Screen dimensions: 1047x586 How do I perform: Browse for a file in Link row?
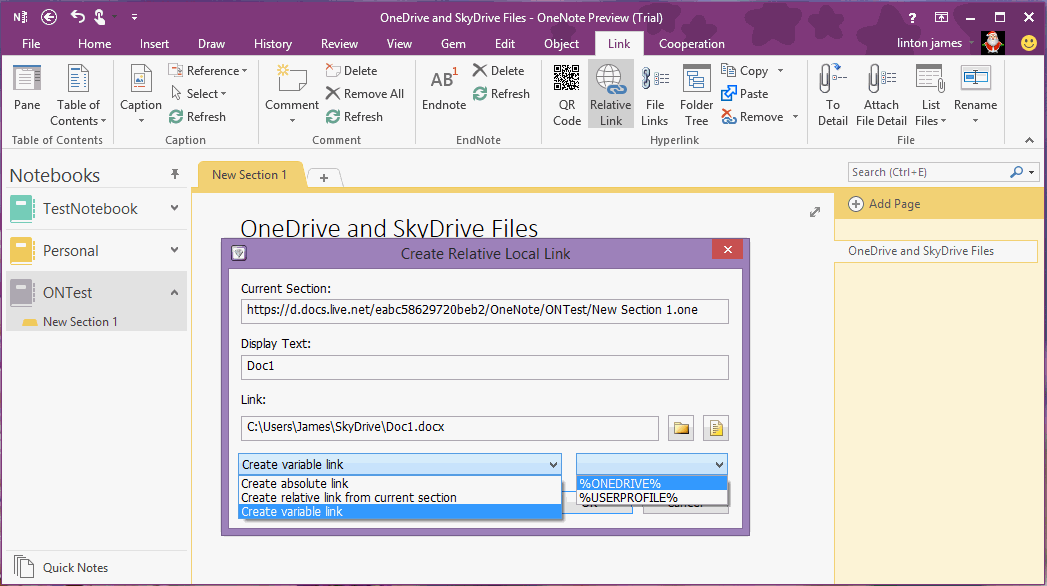[716, 428]
